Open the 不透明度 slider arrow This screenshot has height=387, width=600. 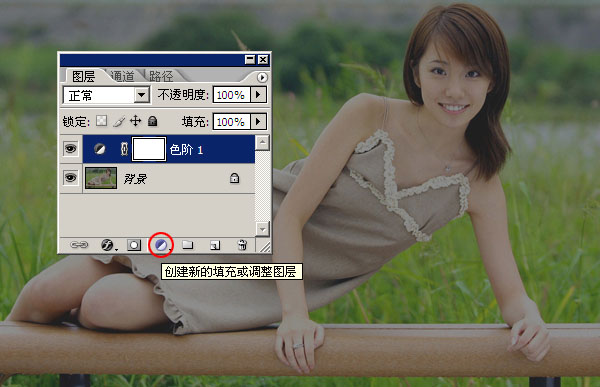pyautogui.click(x=258, y=94)
